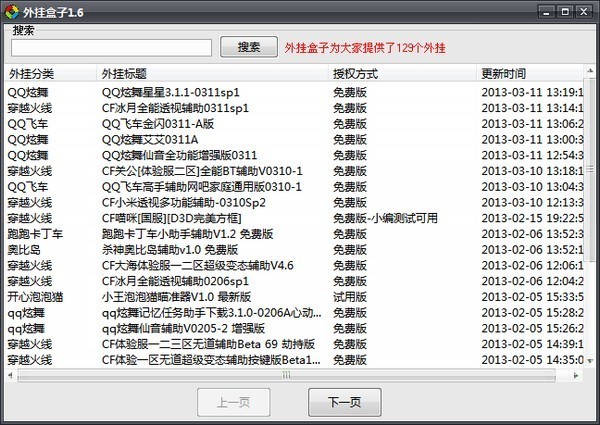Select row CF体验一区无道超级变态辅助按键版Beta1
This screenshot has width=600, height=425.
(x=295, y=360)
